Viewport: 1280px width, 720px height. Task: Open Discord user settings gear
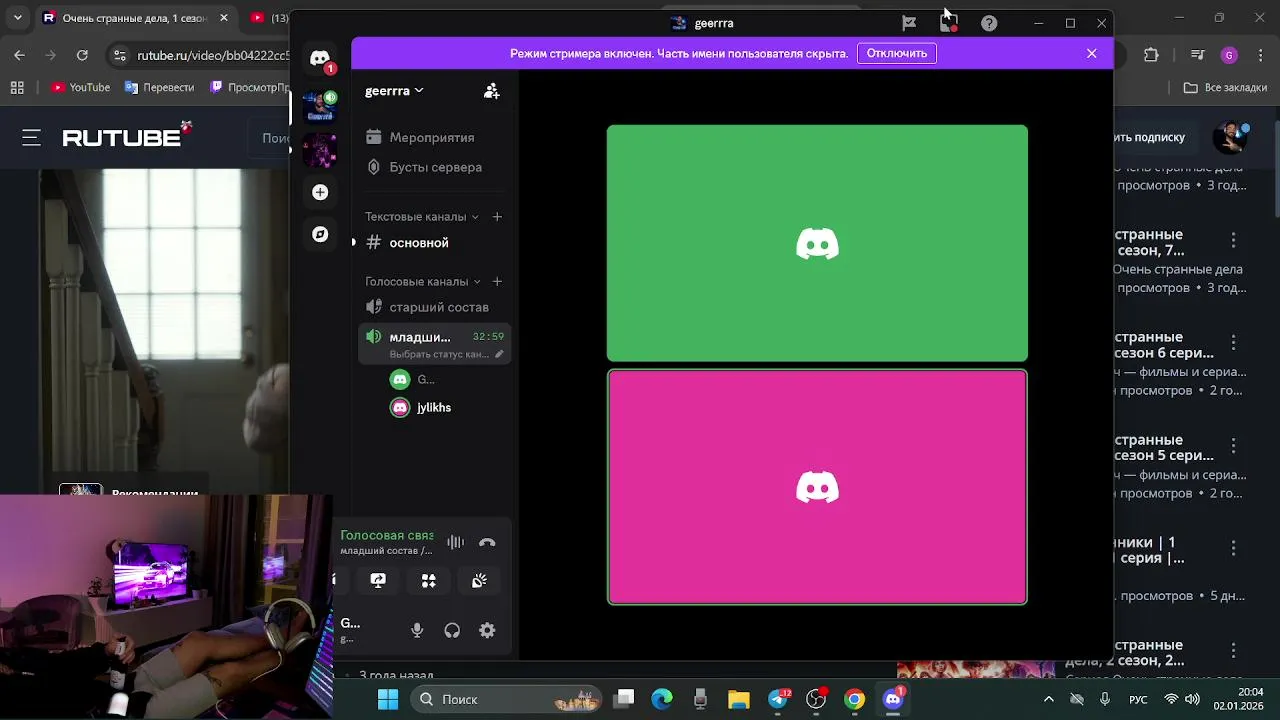tap(487, 630)
